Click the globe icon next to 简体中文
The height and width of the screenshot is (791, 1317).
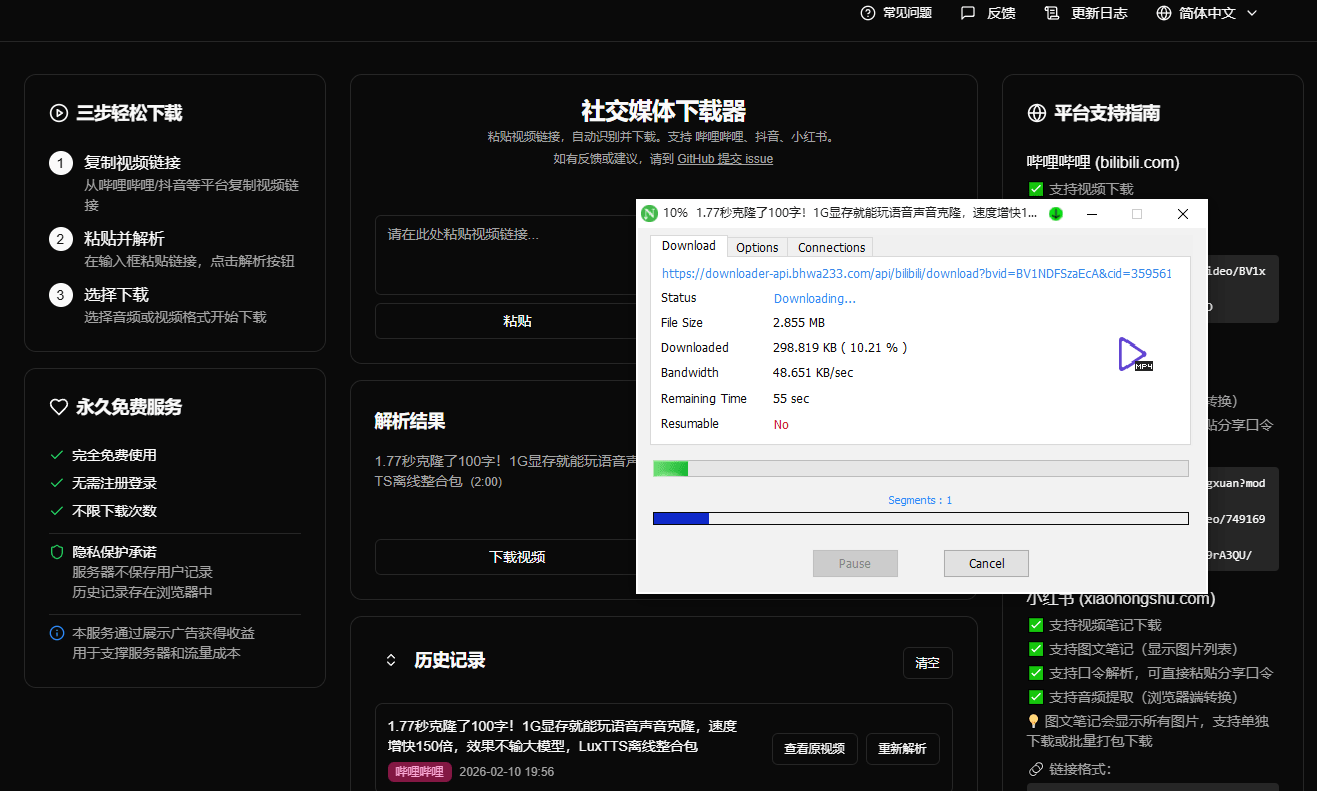1162,12
